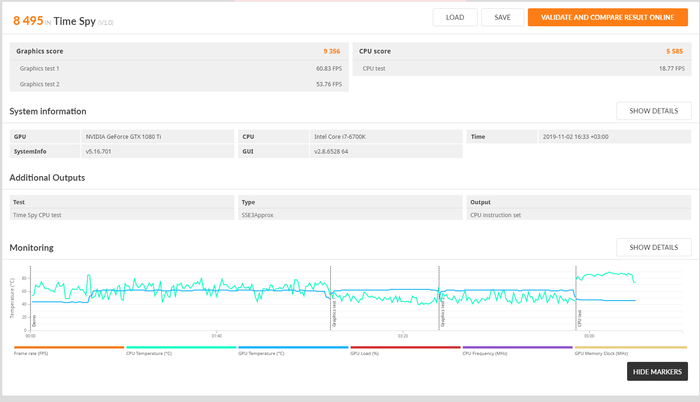Hide markers on the monitoring chart

[657, 372]
